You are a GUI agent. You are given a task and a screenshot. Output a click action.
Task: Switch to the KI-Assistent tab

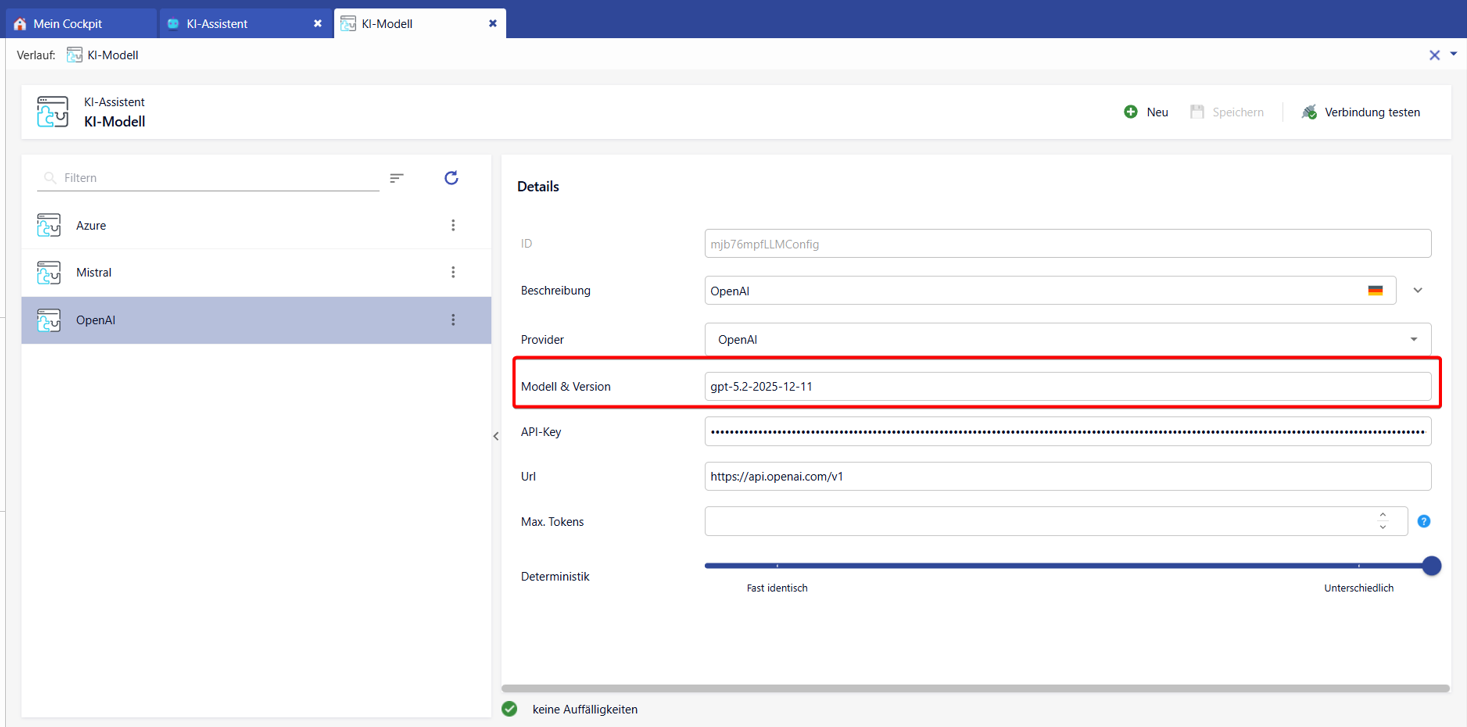coord(217,23)
